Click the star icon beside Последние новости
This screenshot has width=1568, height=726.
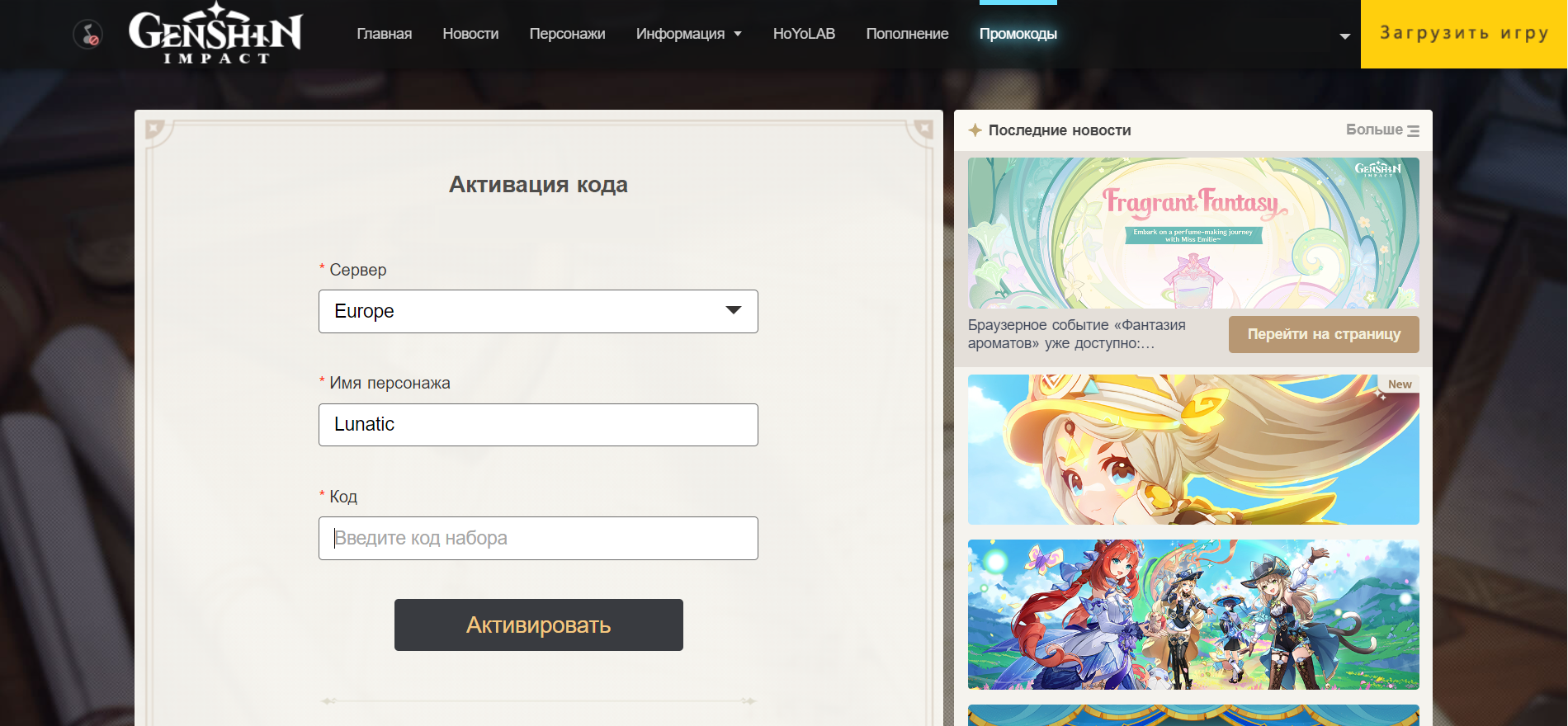tap(975, 130)
